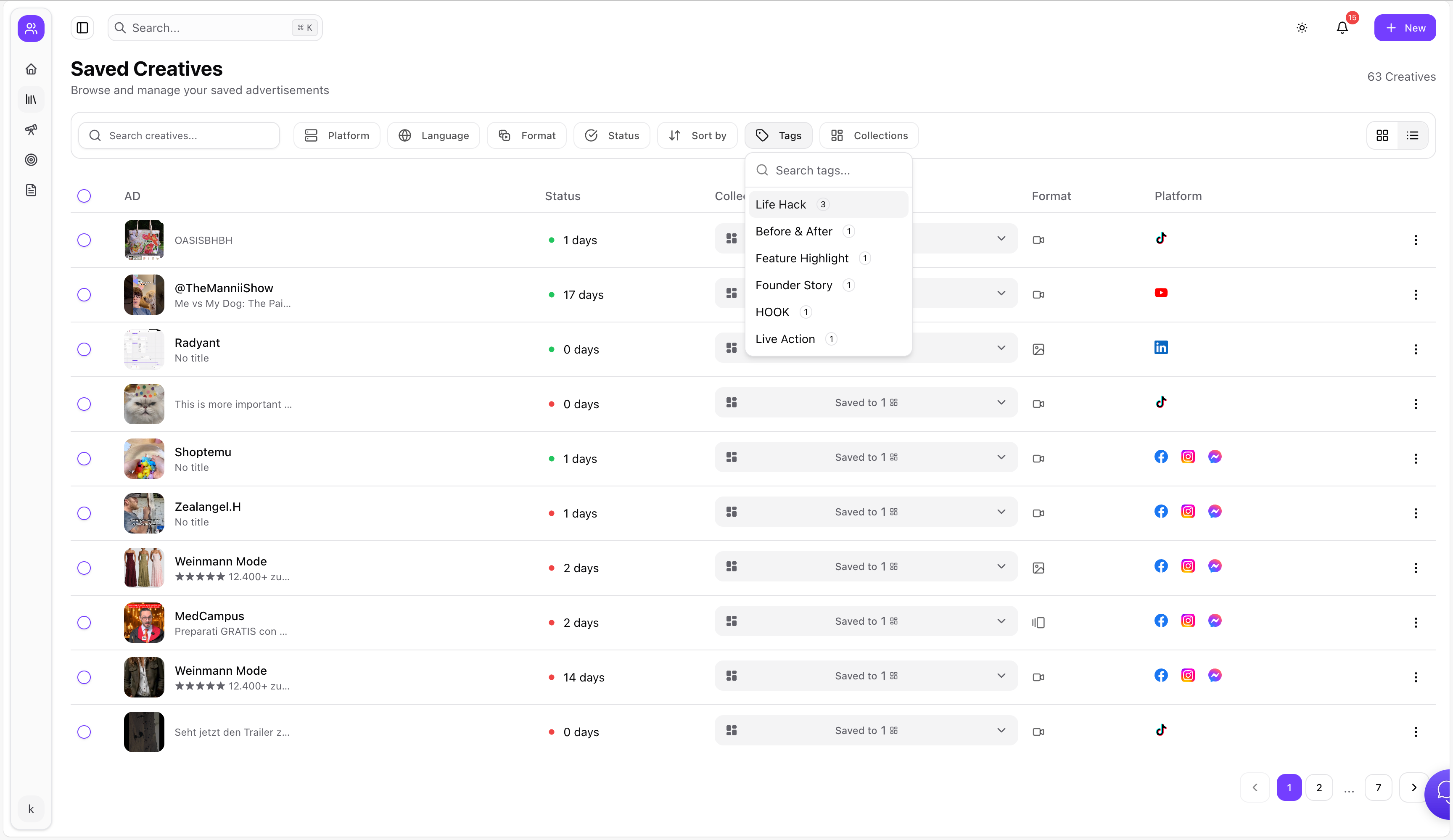Open the Sort by dropdown
Screen dimensions: 1453x840
[x=697, y=135]
